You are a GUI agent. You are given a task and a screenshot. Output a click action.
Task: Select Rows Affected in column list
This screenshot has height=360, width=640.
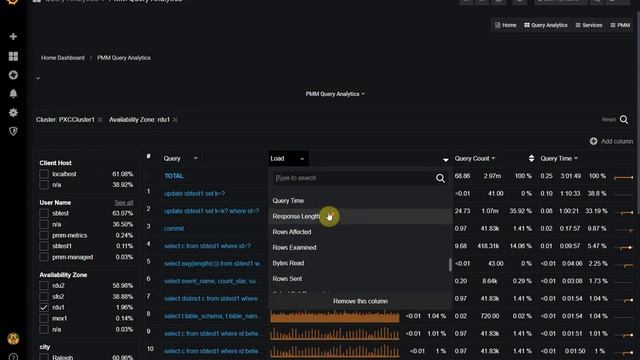pyautogui.click(x=360, y=232)
